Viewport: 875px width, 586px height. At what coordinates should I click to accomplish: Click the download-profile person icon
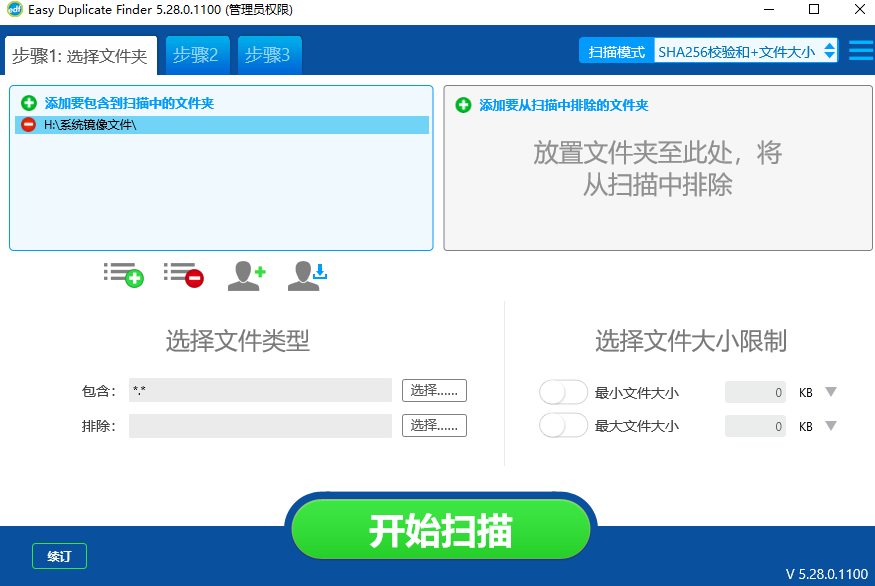point(305,276)
